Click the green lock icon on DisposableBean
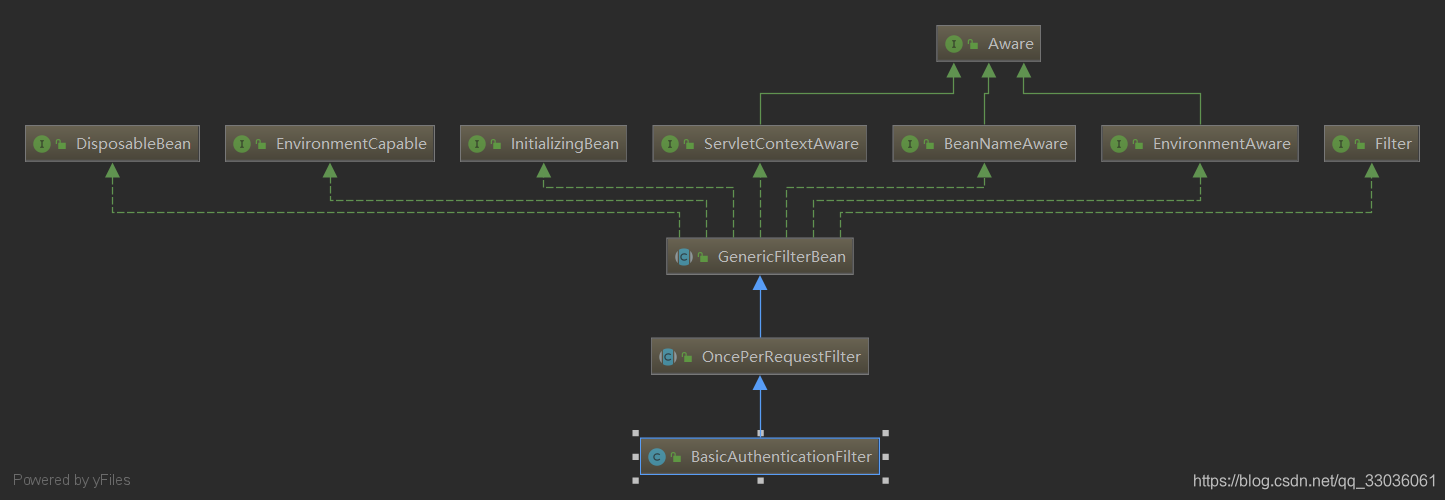The width and height of the screenshot is (1445, 500). [61, 144]
